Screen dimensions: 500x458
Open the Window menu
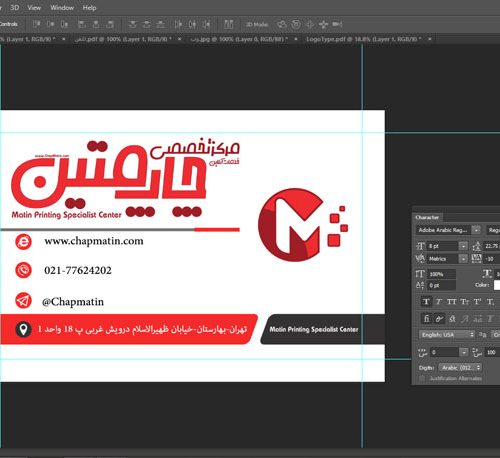click(x=62, y=7)
